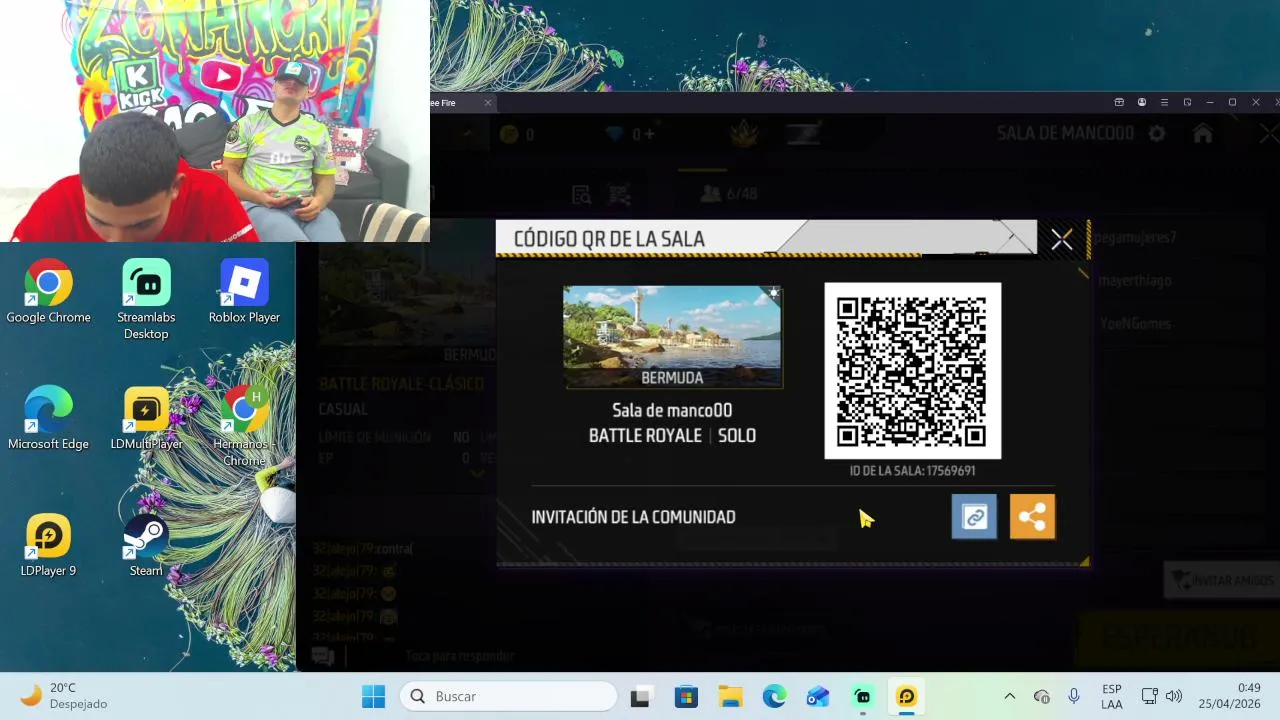
Task: Open network settings tray icon
Action: click(x=1150, y=696)
